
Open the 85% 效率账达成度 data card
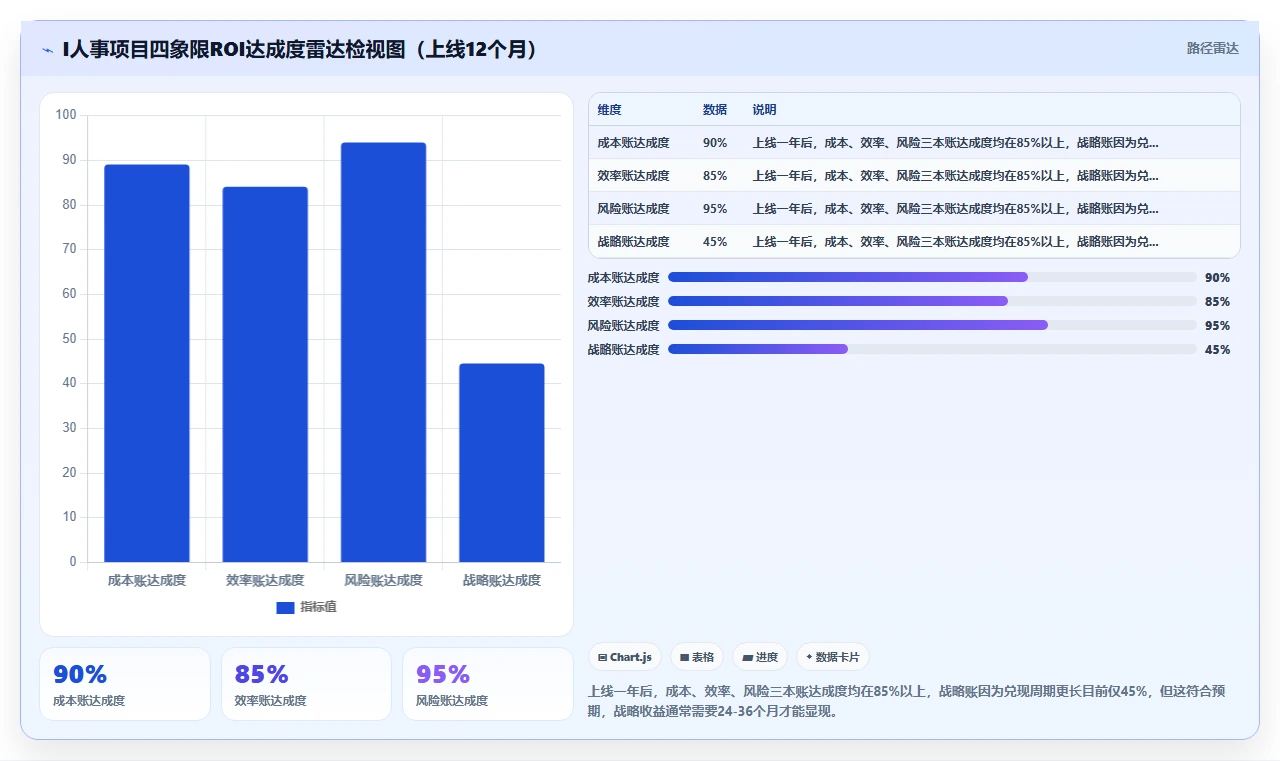pyautogui.click(x=306, y=684)
